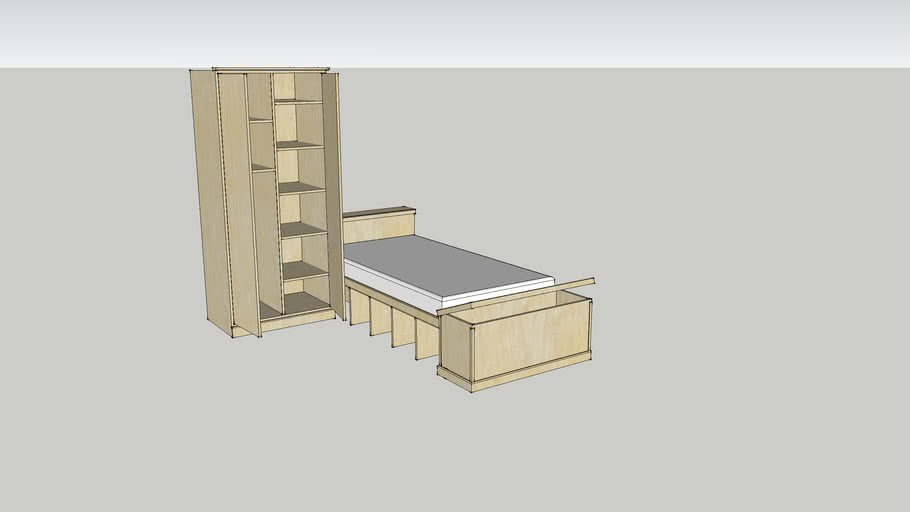910x512 pixels.
Task: Select the left end panel of the storage chest
Action: point(456,346)
